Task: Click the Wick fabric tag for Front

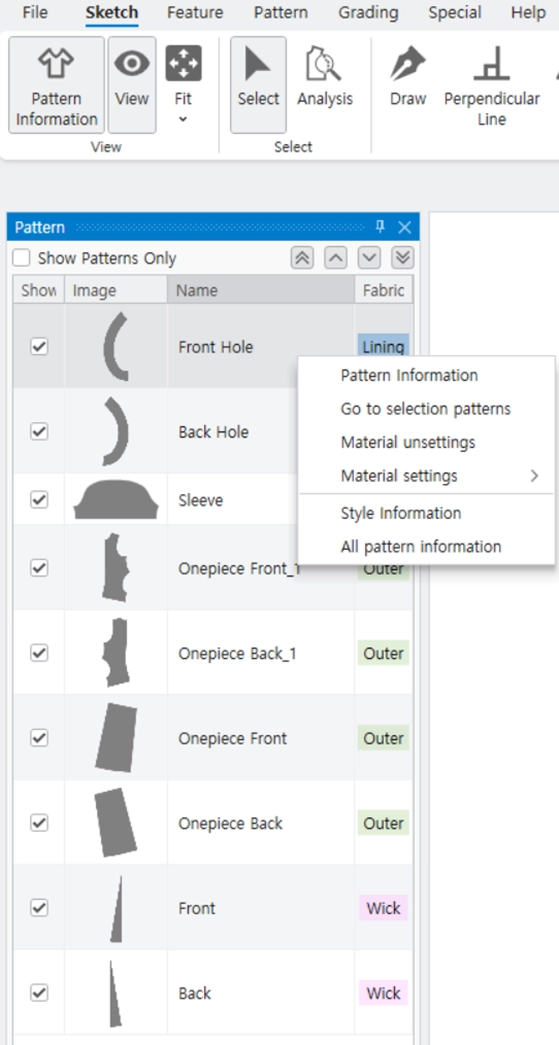Action: pos(384,908)
